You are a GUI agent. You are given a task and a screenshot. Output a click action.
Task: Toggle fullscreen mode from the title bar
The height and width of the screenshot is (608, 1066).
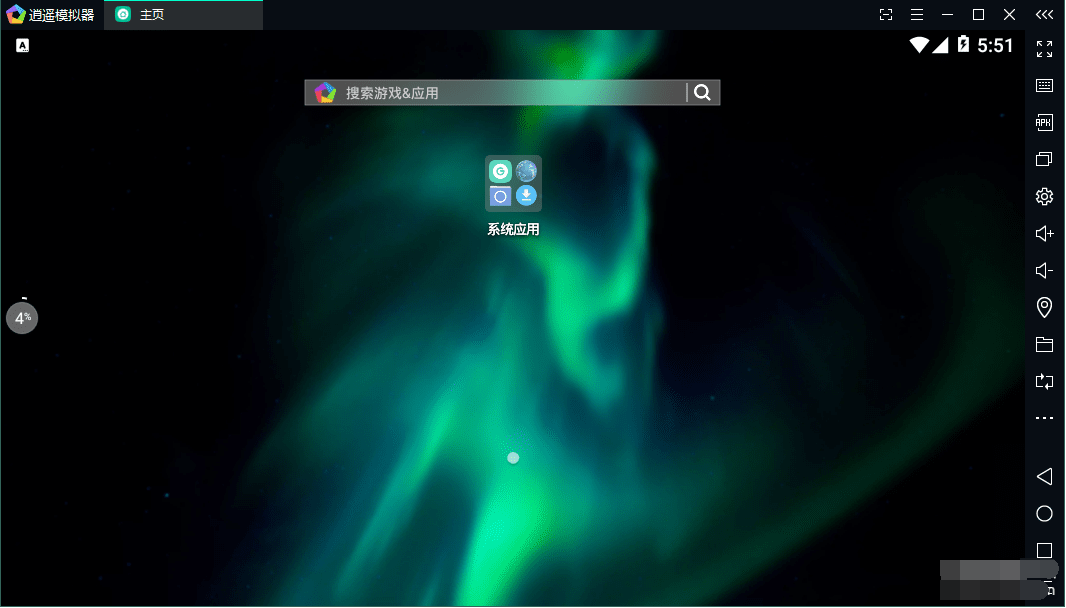click(885, 14)
